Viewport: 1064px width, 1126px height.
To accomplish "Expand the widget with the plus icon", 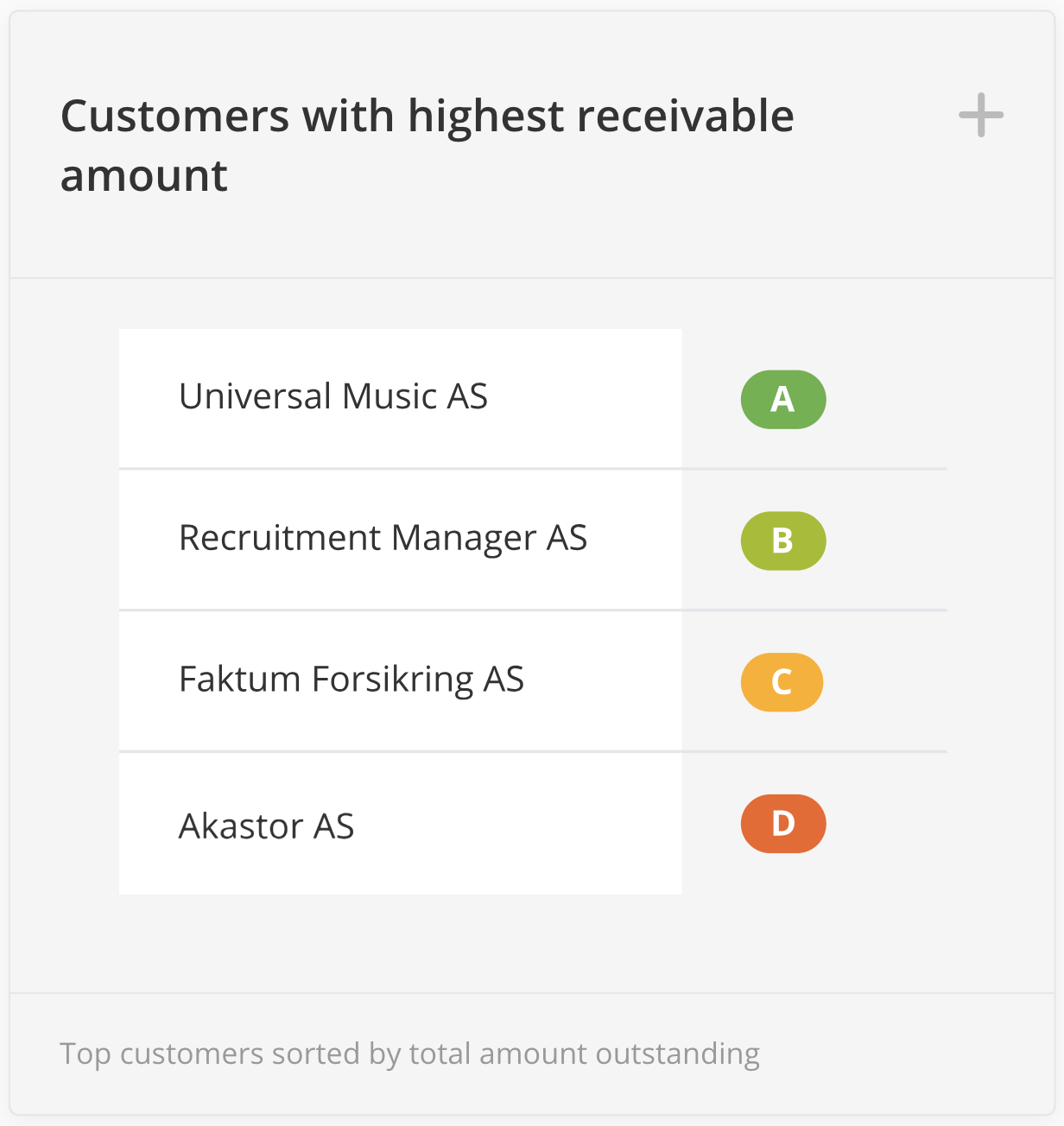I will [x=981, y=116].
